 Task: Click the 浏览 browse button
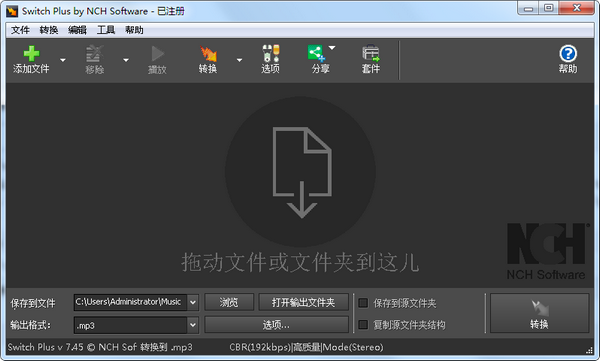tap(229, 302)
